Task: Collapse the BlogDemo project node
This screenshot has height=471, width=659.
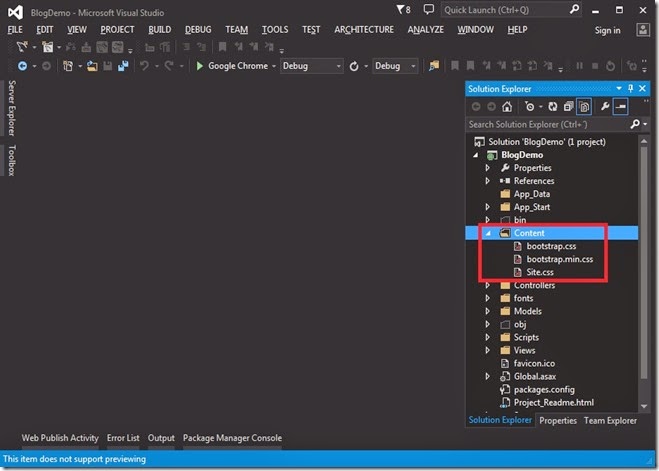Action: click(475, 155)
